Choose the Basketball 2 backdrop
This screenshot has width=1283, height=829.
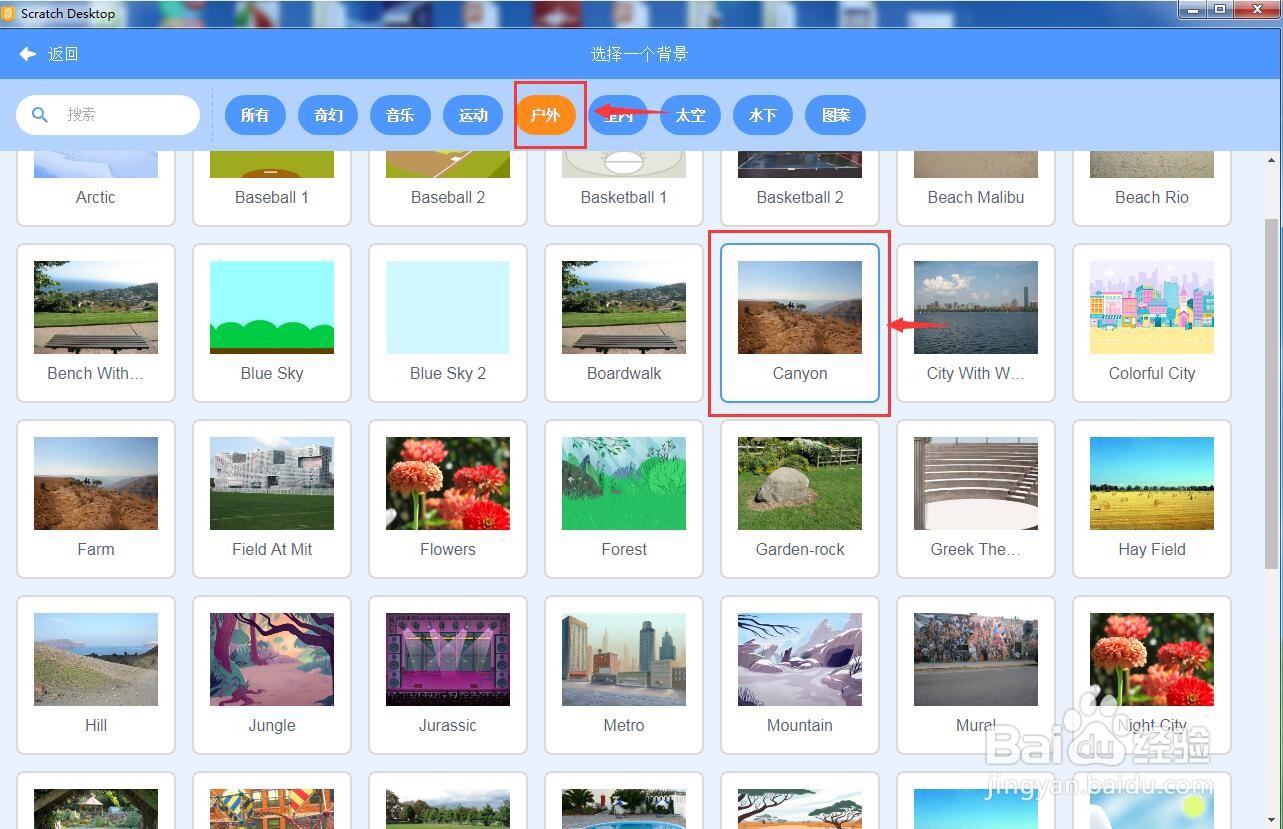[x=800, y=188]
